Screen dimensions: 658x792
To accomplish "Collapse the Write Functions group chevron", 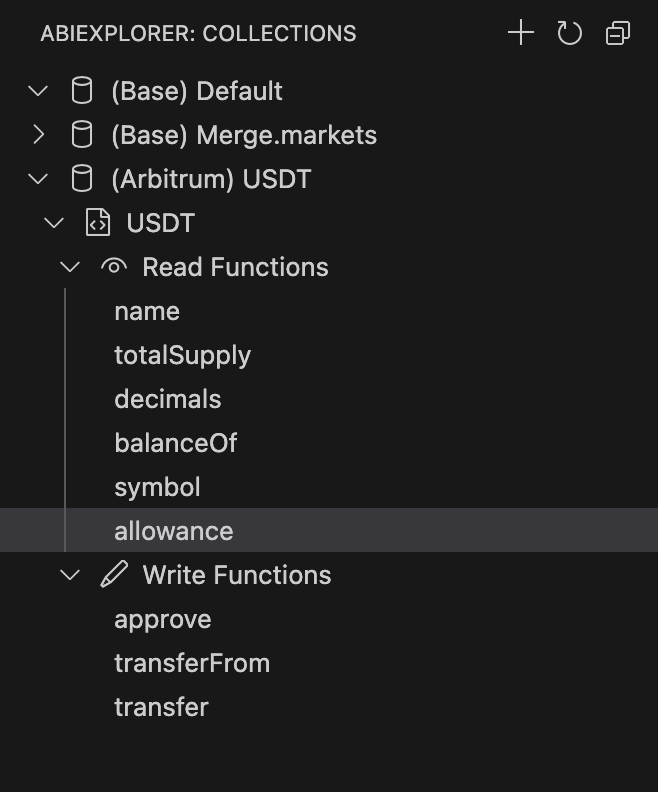I will (x=70, y=575).
